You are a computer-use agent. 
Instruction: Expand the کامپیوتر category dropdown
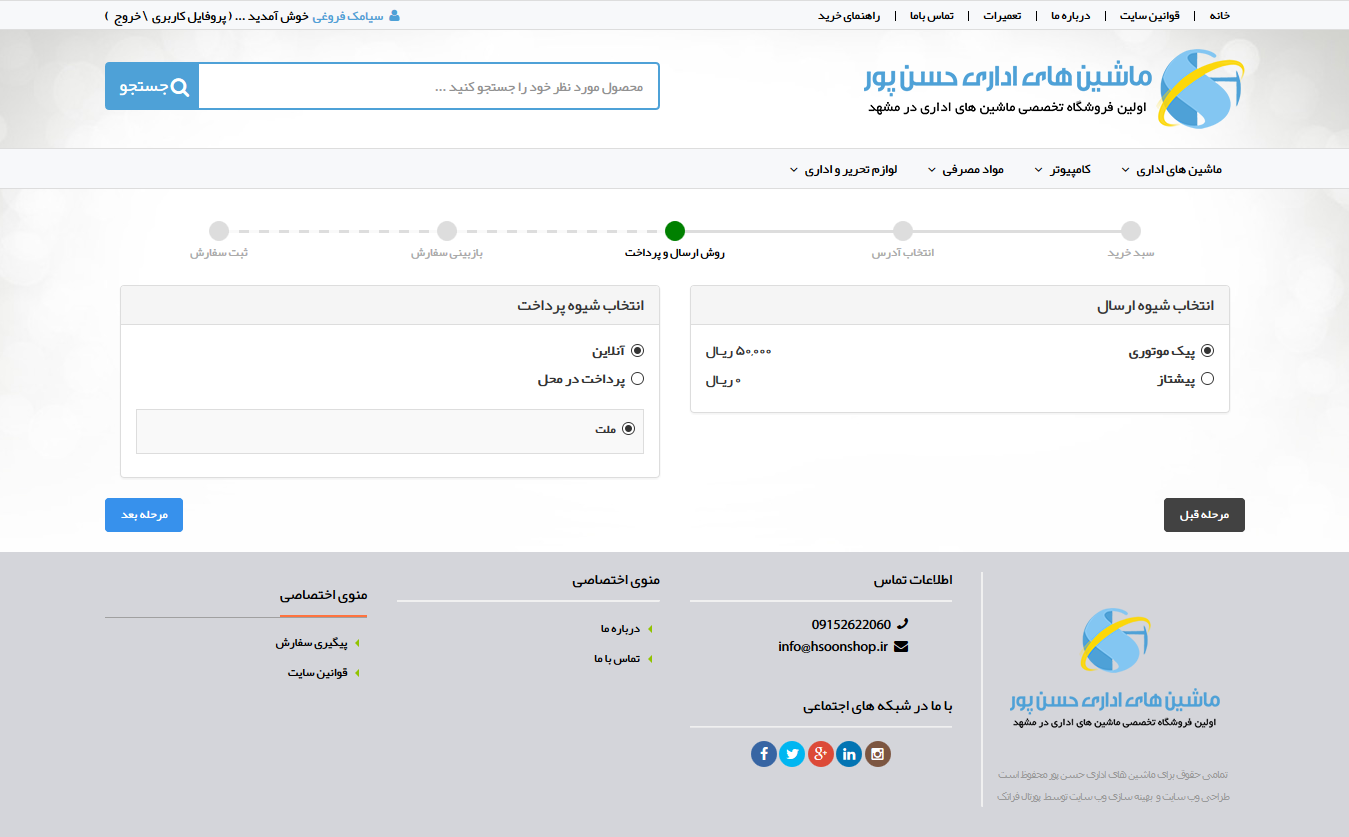coord(1062,170)
